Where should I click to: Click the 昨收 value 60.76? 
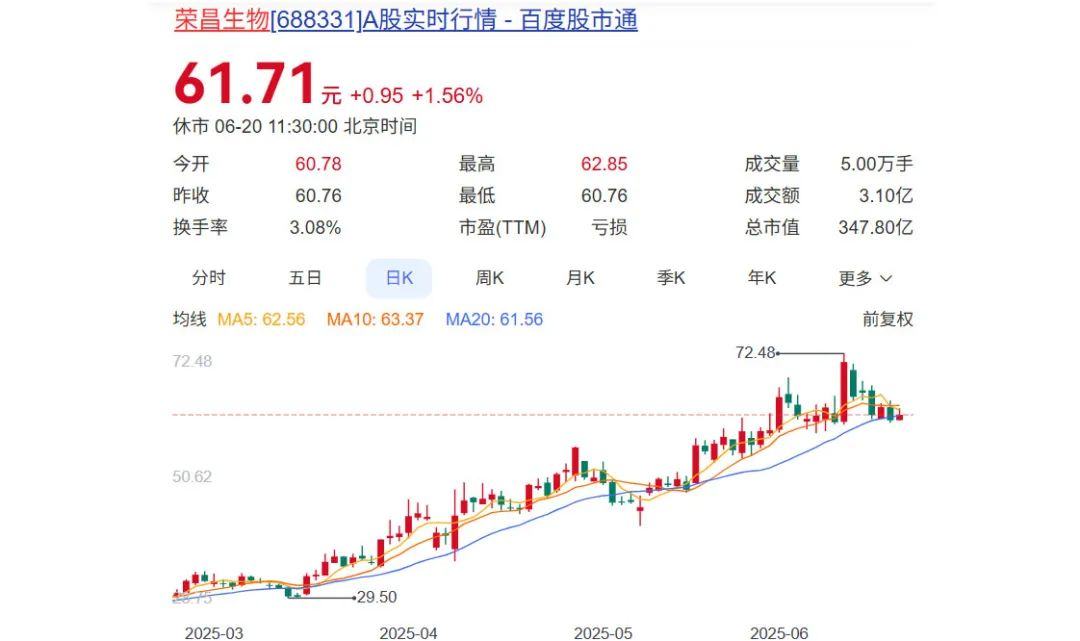(x=318, y=196)
